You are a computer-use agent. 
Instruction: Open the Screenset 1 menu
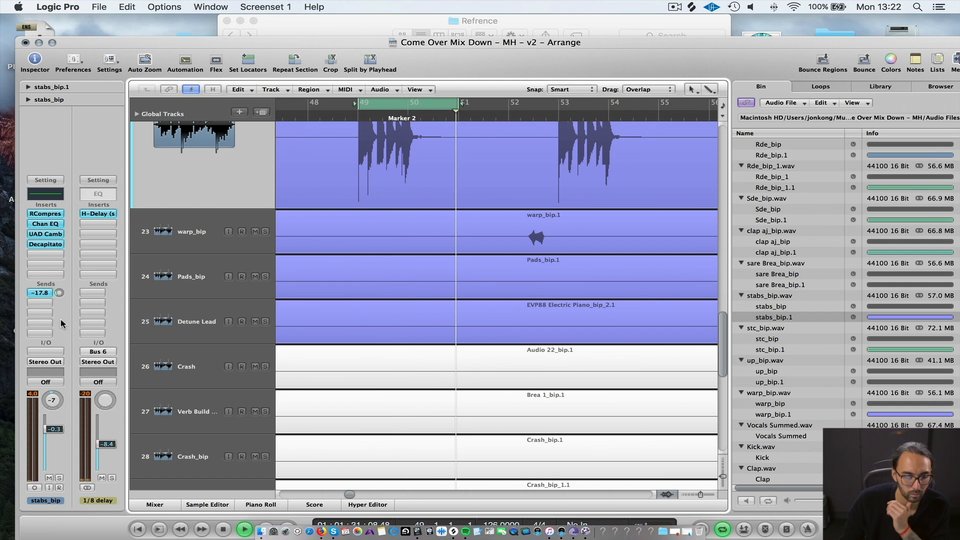coord(265,7)
